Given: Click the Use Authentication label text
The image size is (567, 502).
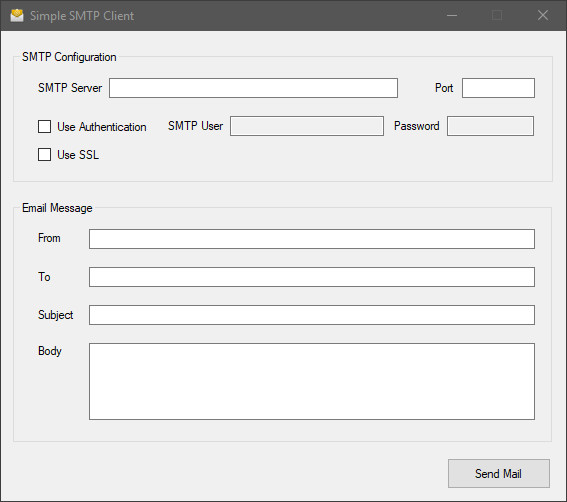Looking at the screenshot, I should [102, 127].
